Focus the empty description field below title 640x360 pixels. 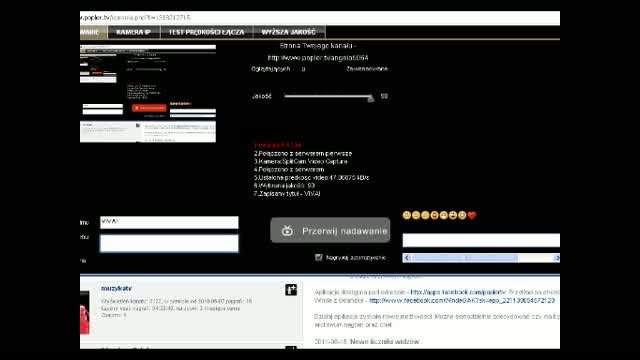[x=169, y=243]
